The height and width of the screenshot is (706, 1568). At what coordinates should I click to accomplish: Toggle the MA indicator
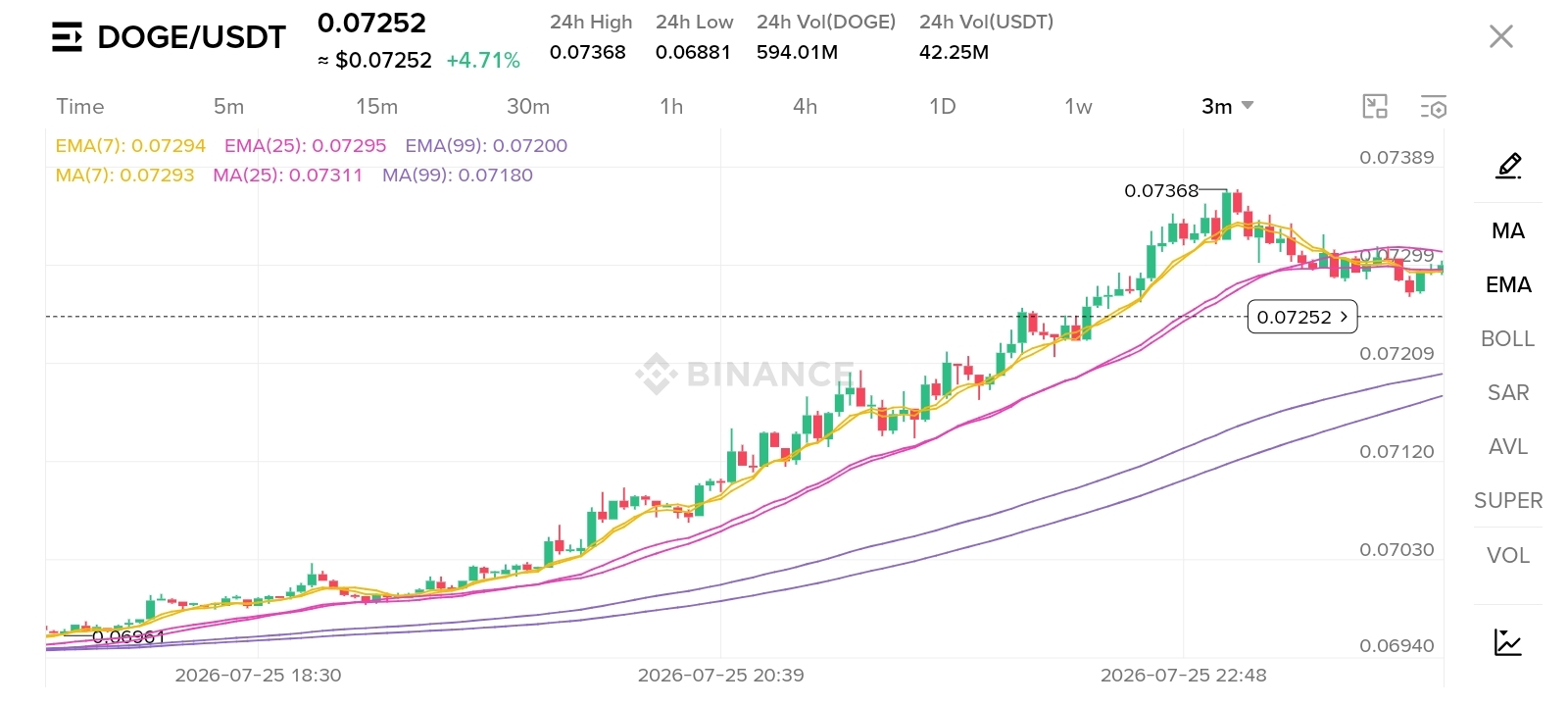1508,230
